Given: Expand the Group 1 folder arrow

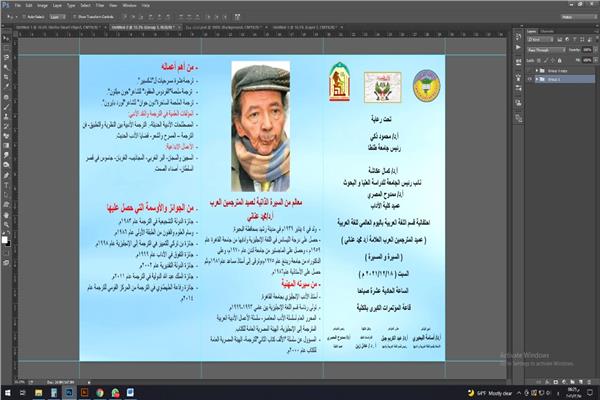Looking at the screenshot, I should 536,79.
